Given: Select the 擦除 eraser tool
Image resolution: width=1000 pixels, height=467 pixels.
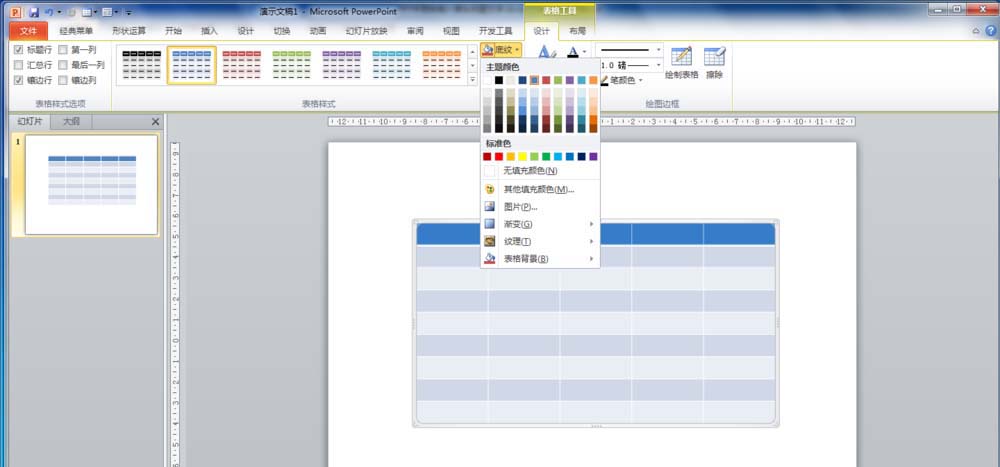Looking at the screenshot, I should pyautogui.click(x=714, y=63).
